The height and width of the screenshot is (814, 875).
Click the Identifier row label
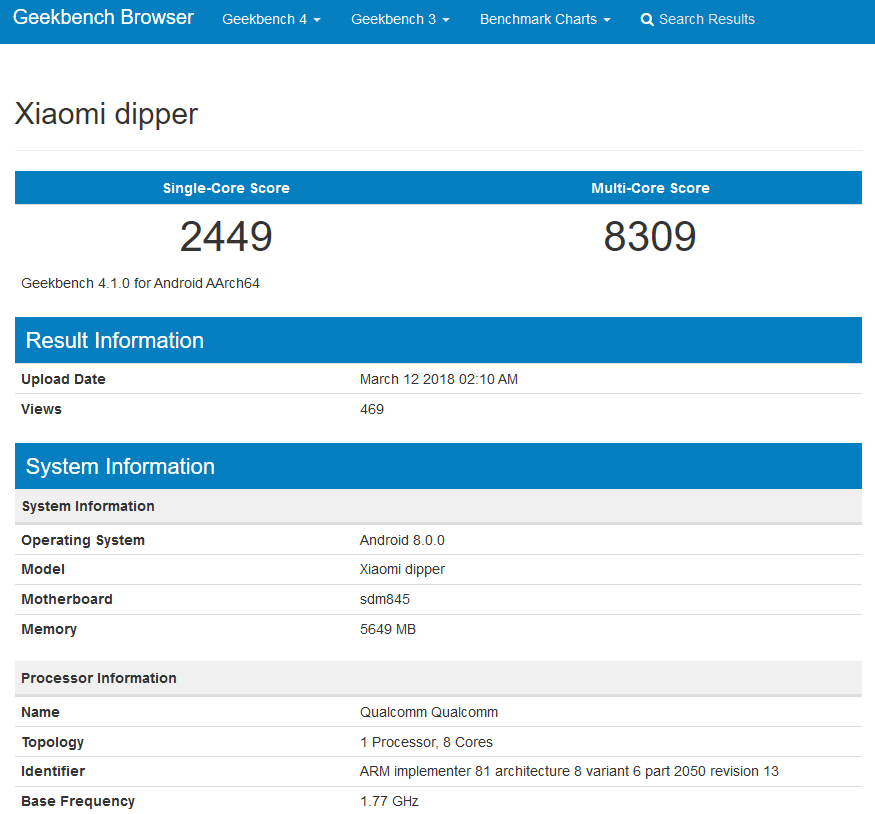pos(53,772)
